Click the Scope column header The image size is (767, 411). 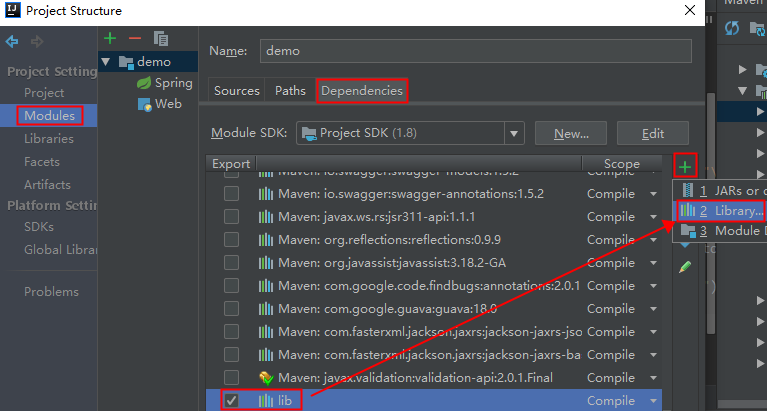coord(622,163)
